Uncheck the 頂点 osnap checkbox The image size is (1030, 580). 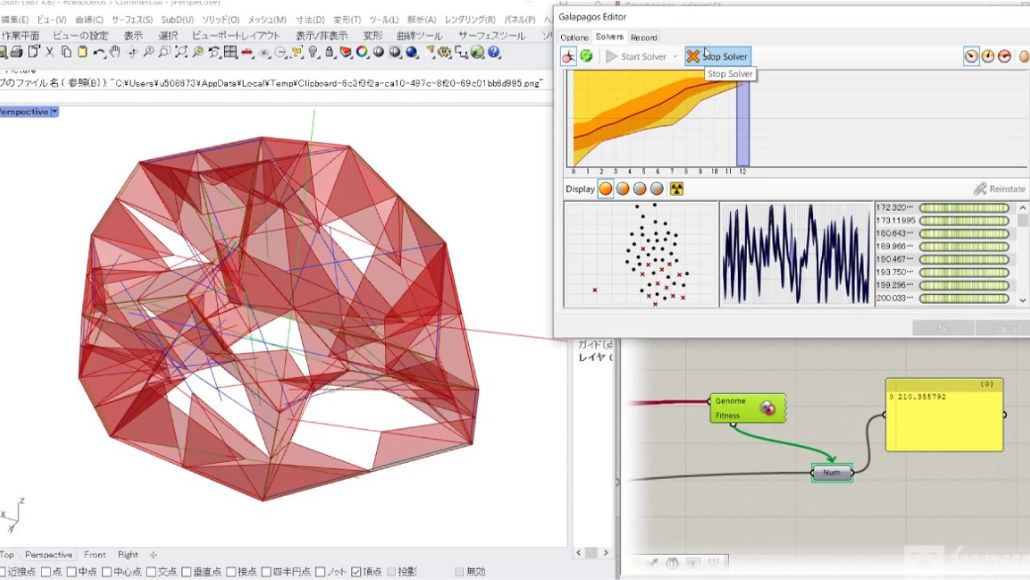pyautogui.click(x=357, y=572)
